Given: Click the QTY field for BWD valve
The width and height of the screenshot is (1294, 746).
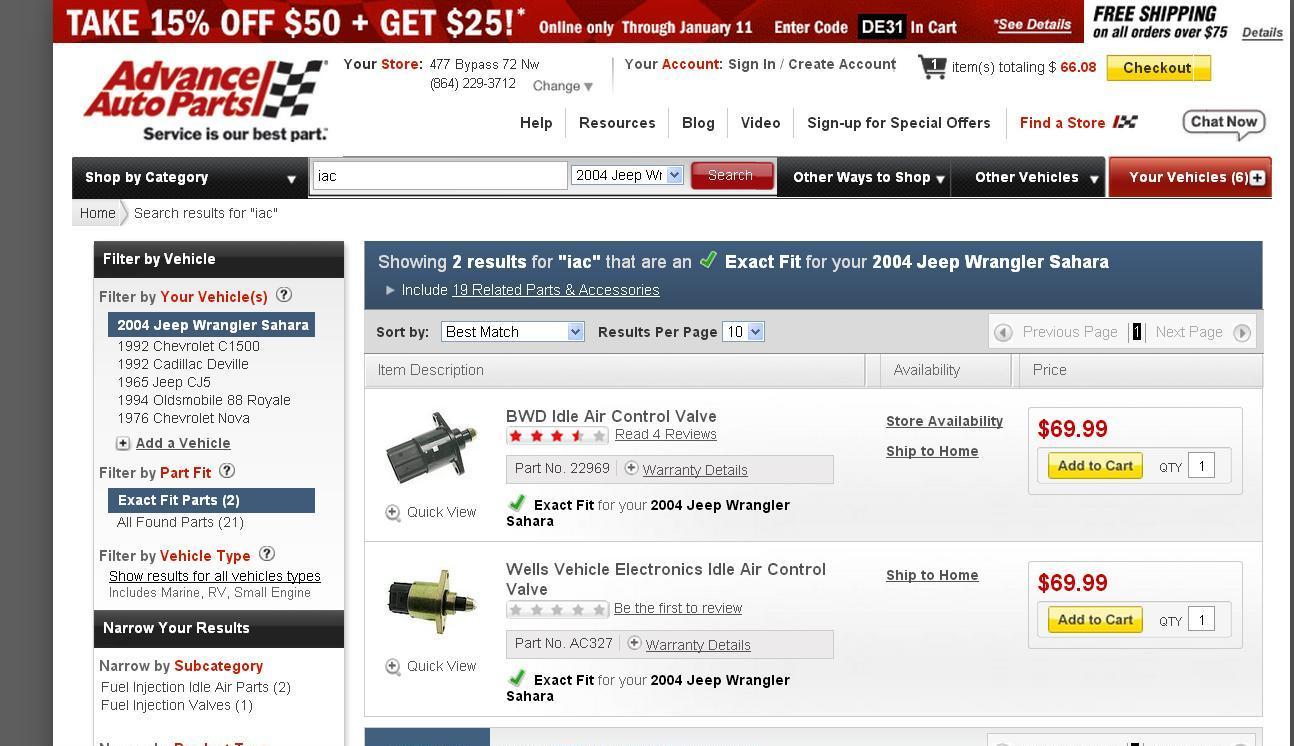Looking at the screenshot, I should click(1201, 466).
